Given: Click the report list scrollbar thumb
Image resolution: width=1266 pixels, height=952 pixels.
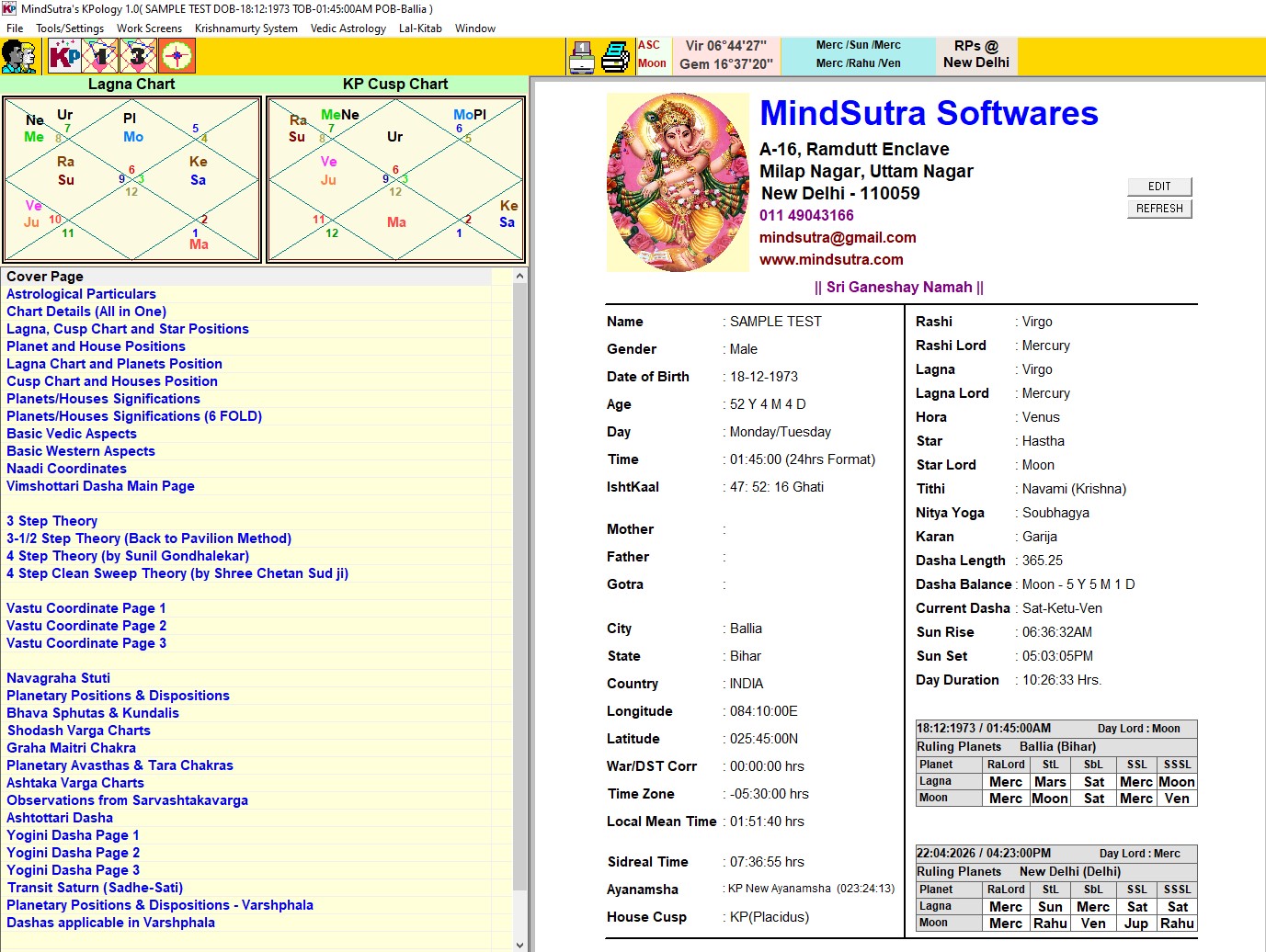Looking at the screenshot, I should click(519, 586).
